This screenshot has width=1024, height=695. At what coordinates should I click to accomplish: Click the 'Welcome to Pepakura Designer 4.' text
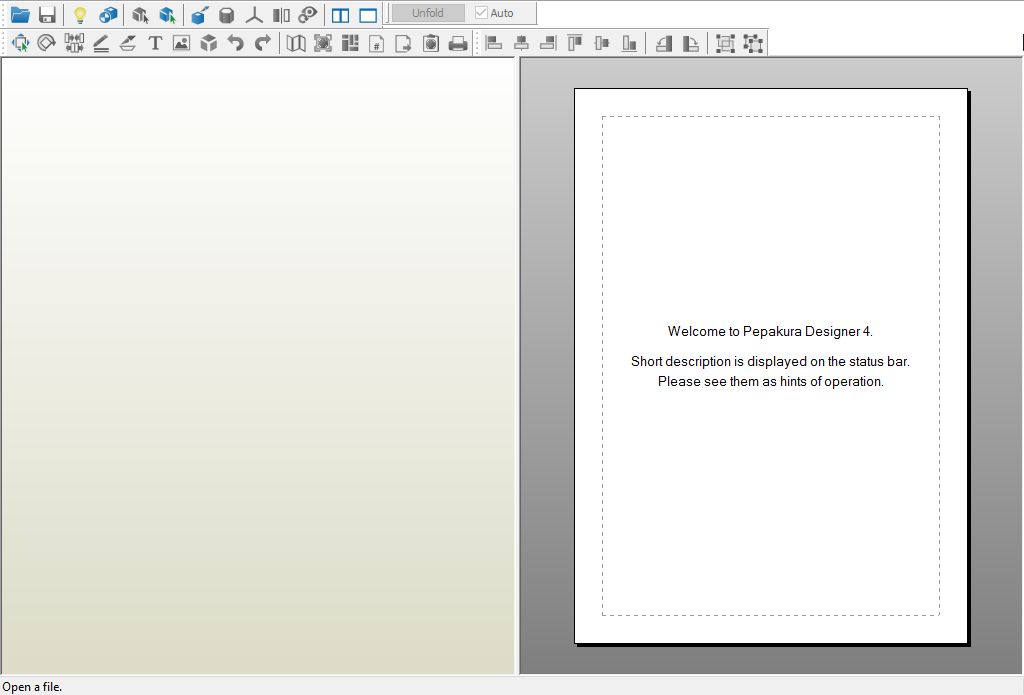770,331
